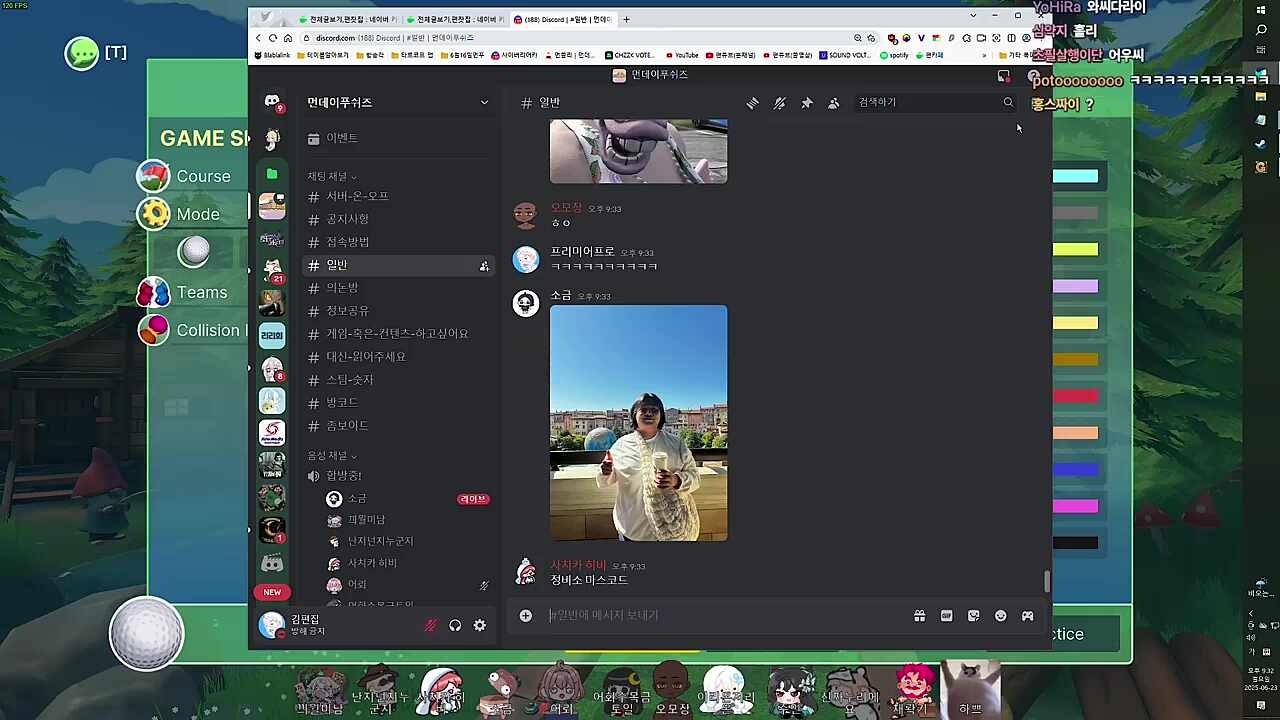Open the green folder in server list
The height and width of the screenshot is (720, 1280).
(272, 174)
